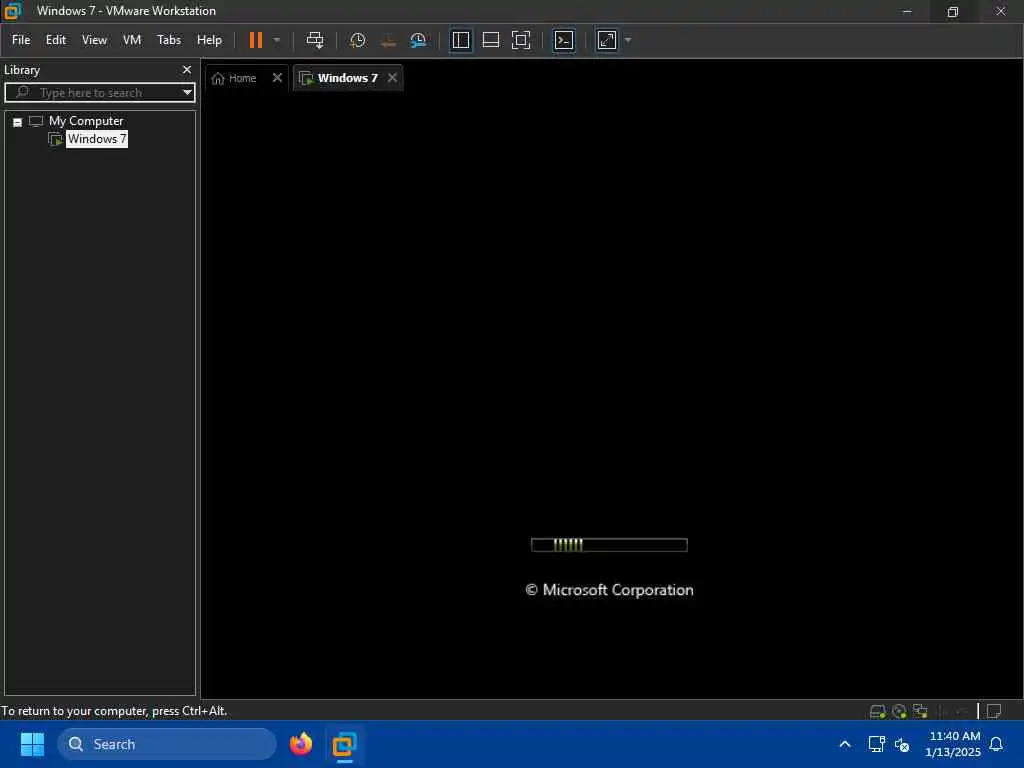Send Ctrl+Alt+Del to the virtual machine
Viewport: 1024px width, 768px height.
pyautogui.click(x=315, y=40)
